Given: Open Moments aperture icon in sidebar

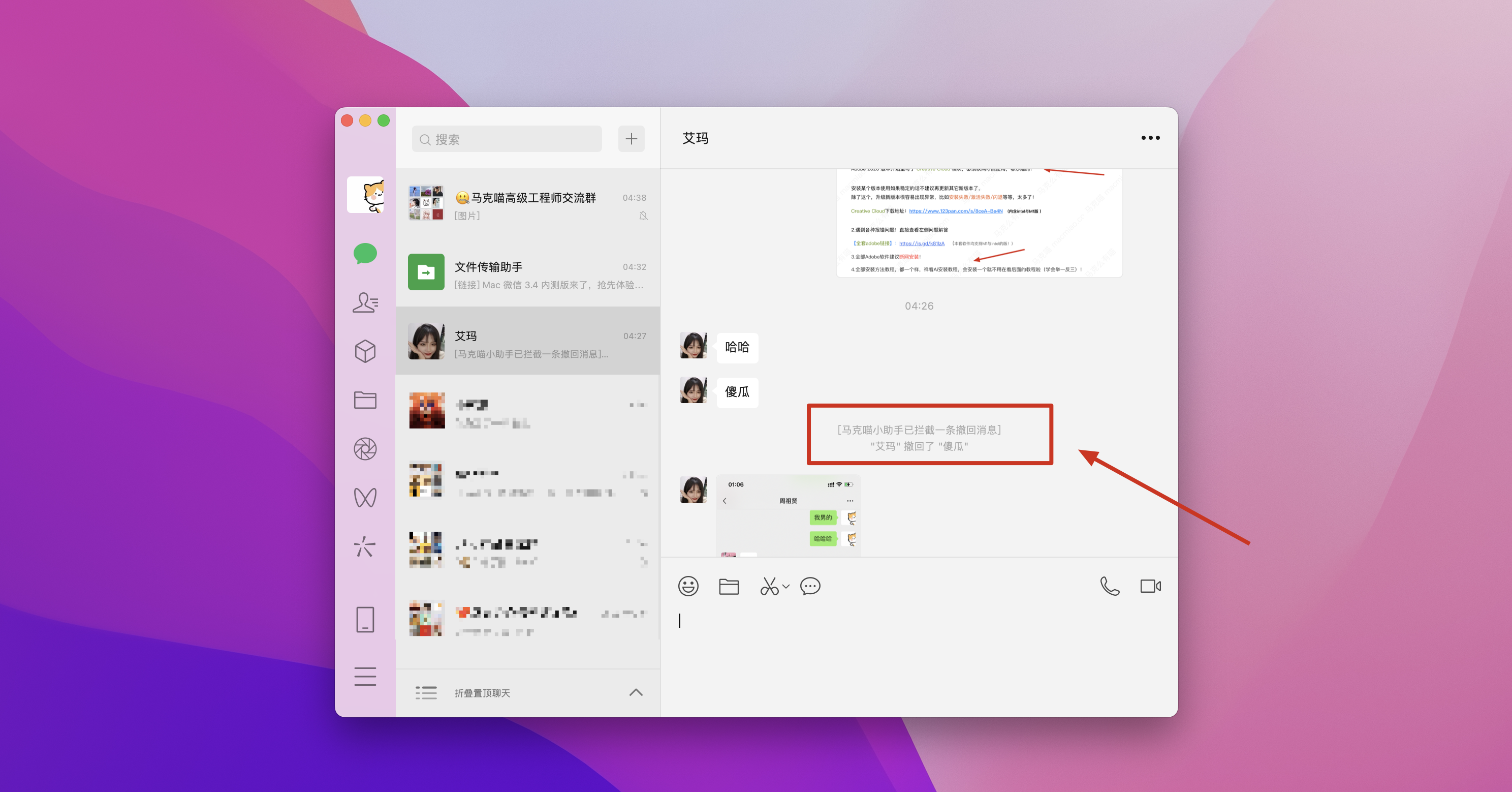Looking at the screenshot, I should 365,449.
